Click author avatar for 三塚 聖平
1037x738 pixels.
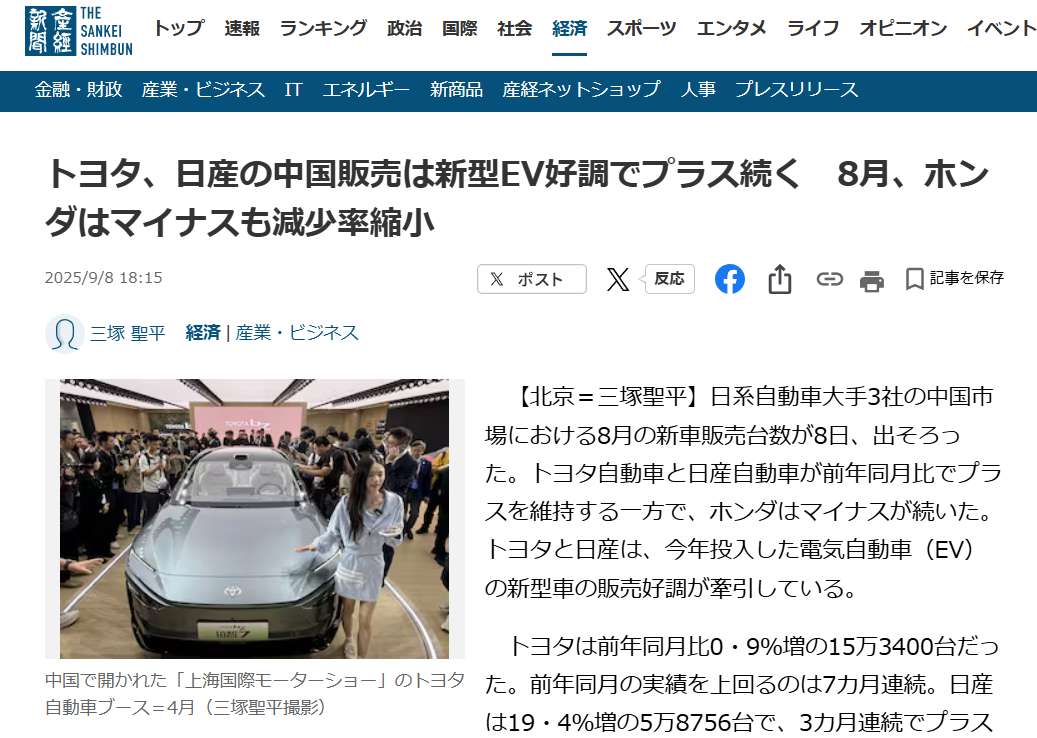pos(64,333)
